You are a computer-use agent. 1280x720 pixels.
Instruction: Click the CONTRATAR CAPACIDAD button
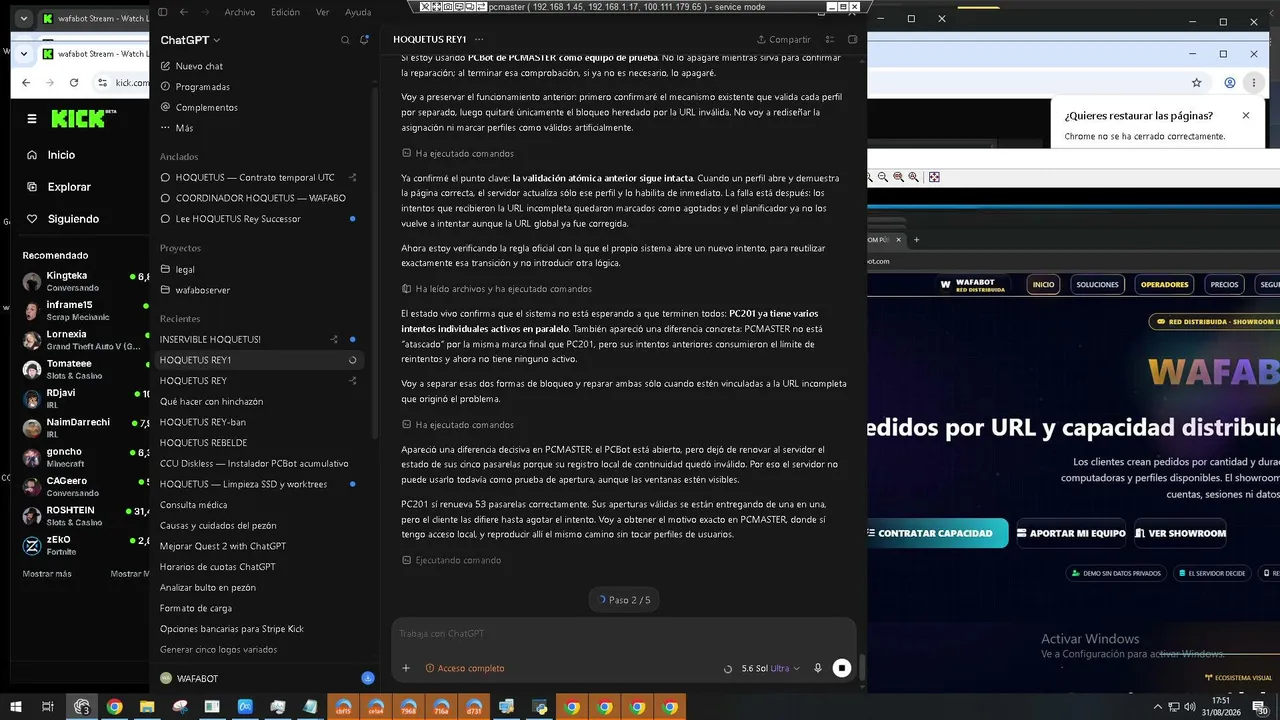tap(935, 533)
